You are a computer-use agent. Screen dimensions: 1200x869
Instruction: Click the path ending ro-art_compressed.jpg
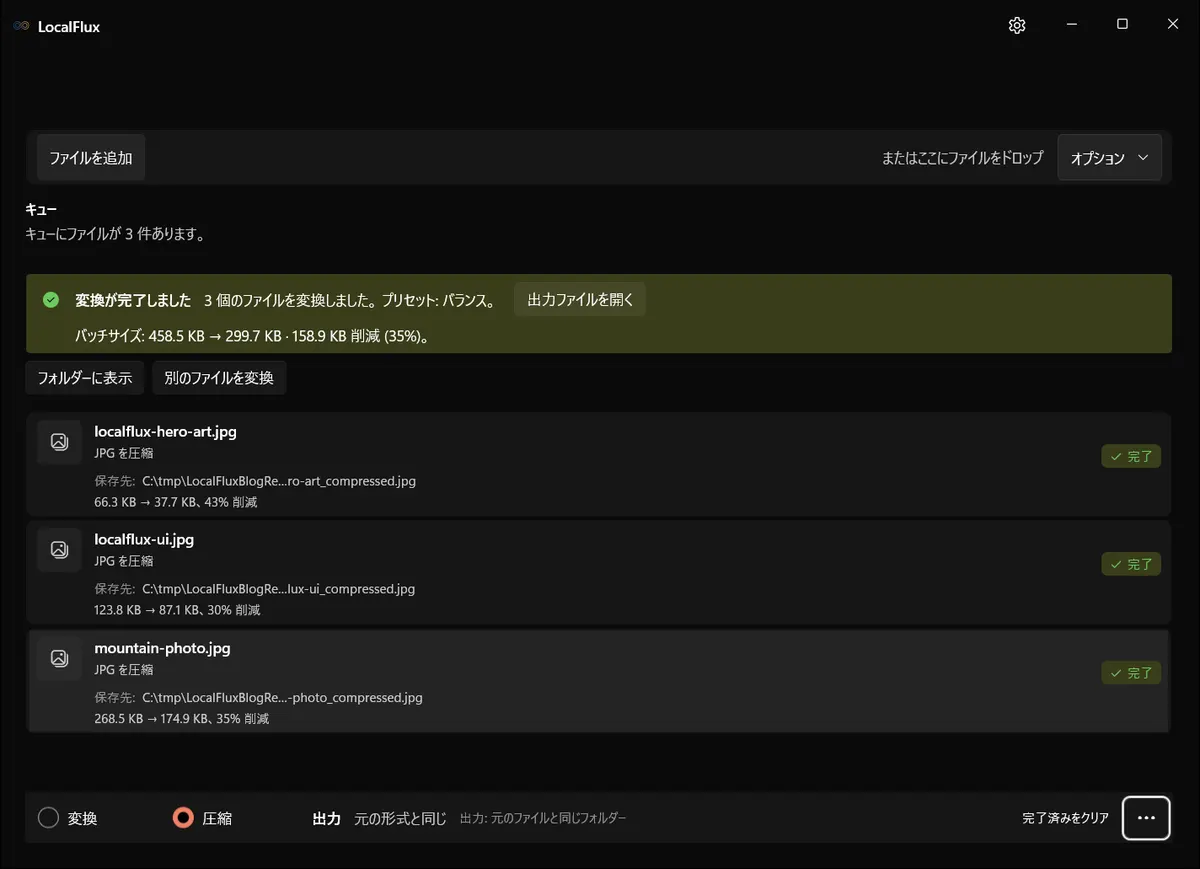[278, 481]
